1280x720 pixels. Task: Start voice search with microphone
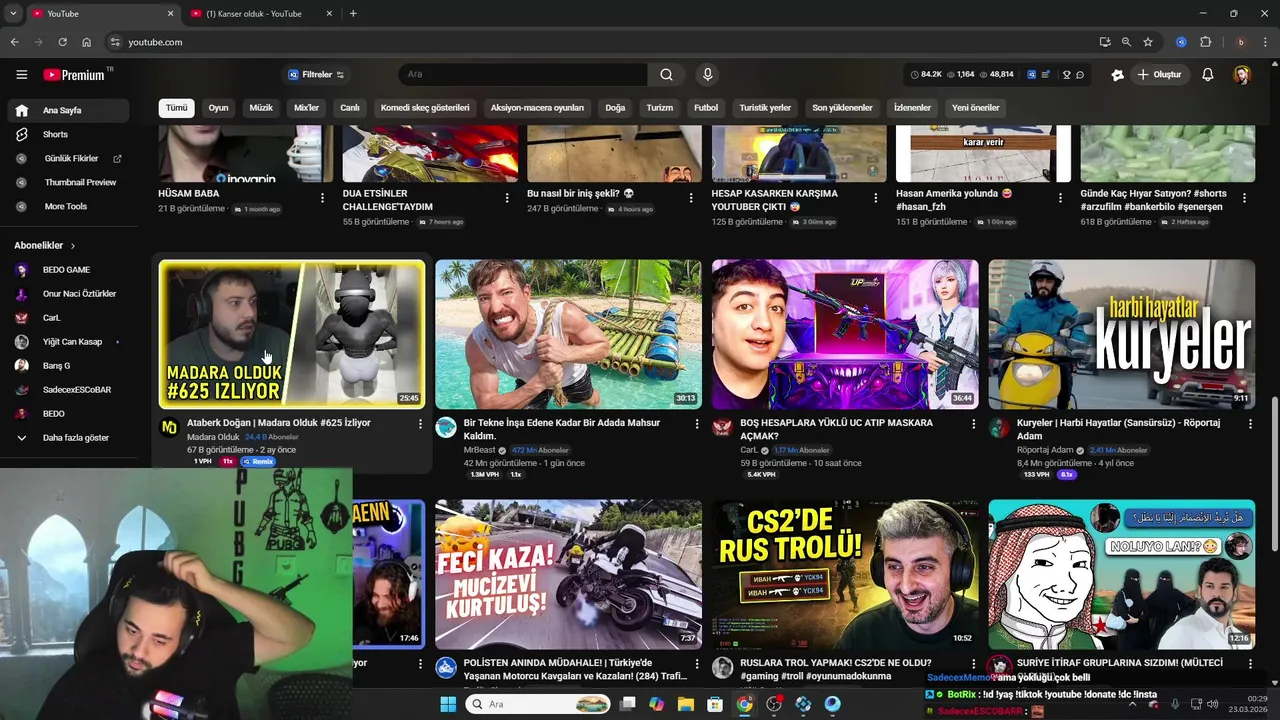(708, 75)
